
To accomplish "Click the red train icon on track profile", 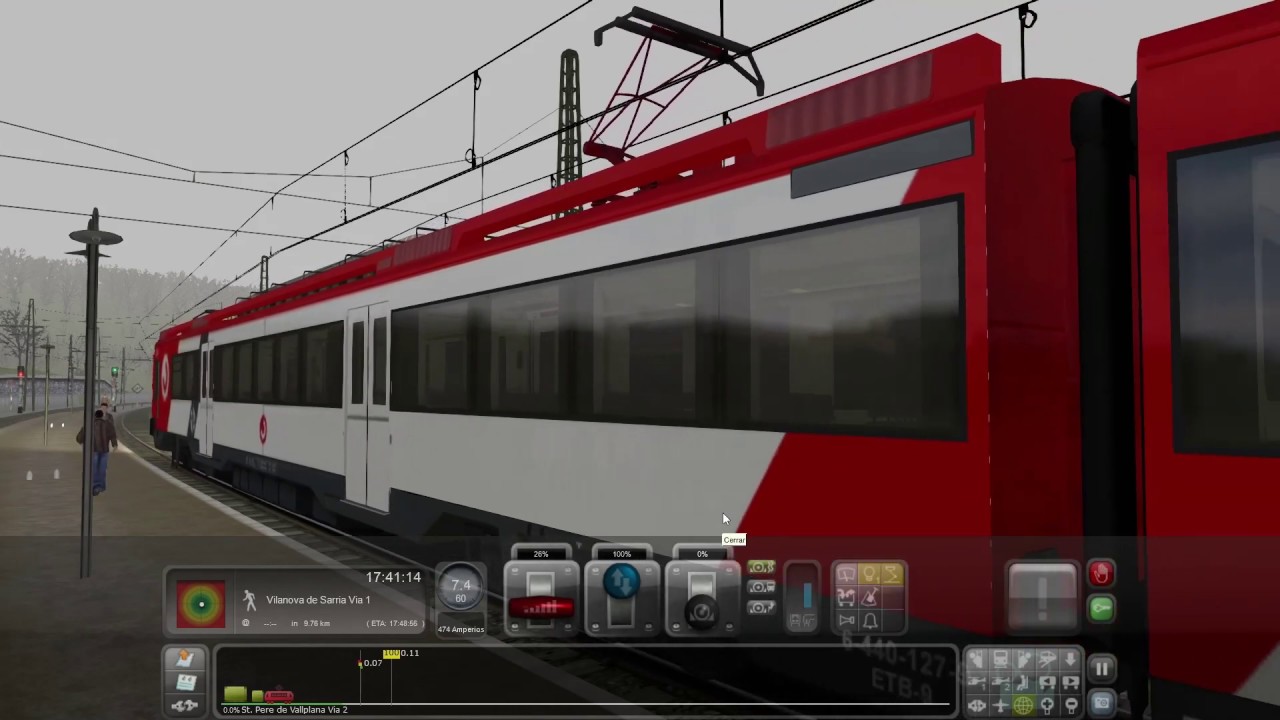I will 279,696.
